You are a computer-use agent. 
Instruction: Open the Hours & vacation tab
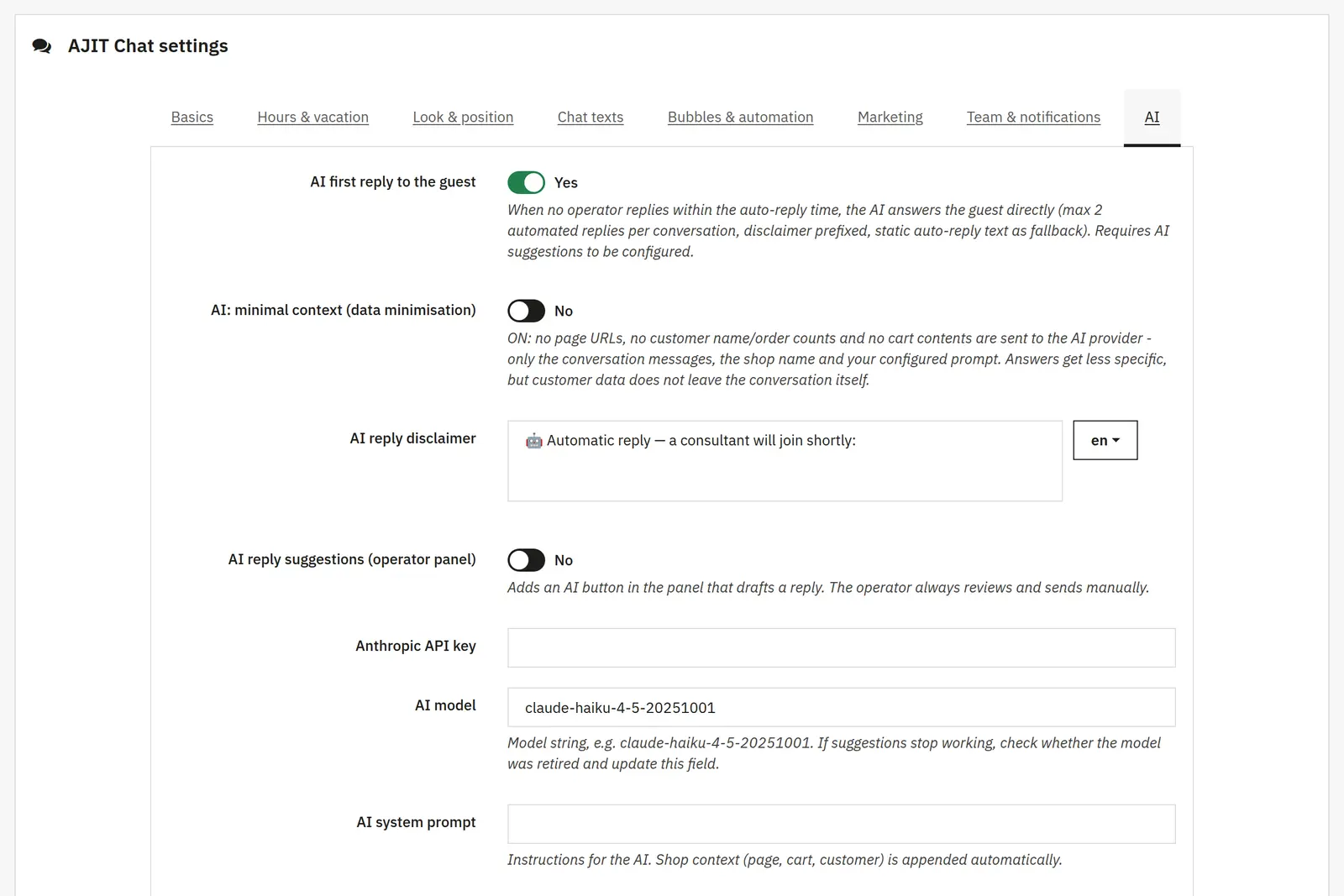click(313, 118)
